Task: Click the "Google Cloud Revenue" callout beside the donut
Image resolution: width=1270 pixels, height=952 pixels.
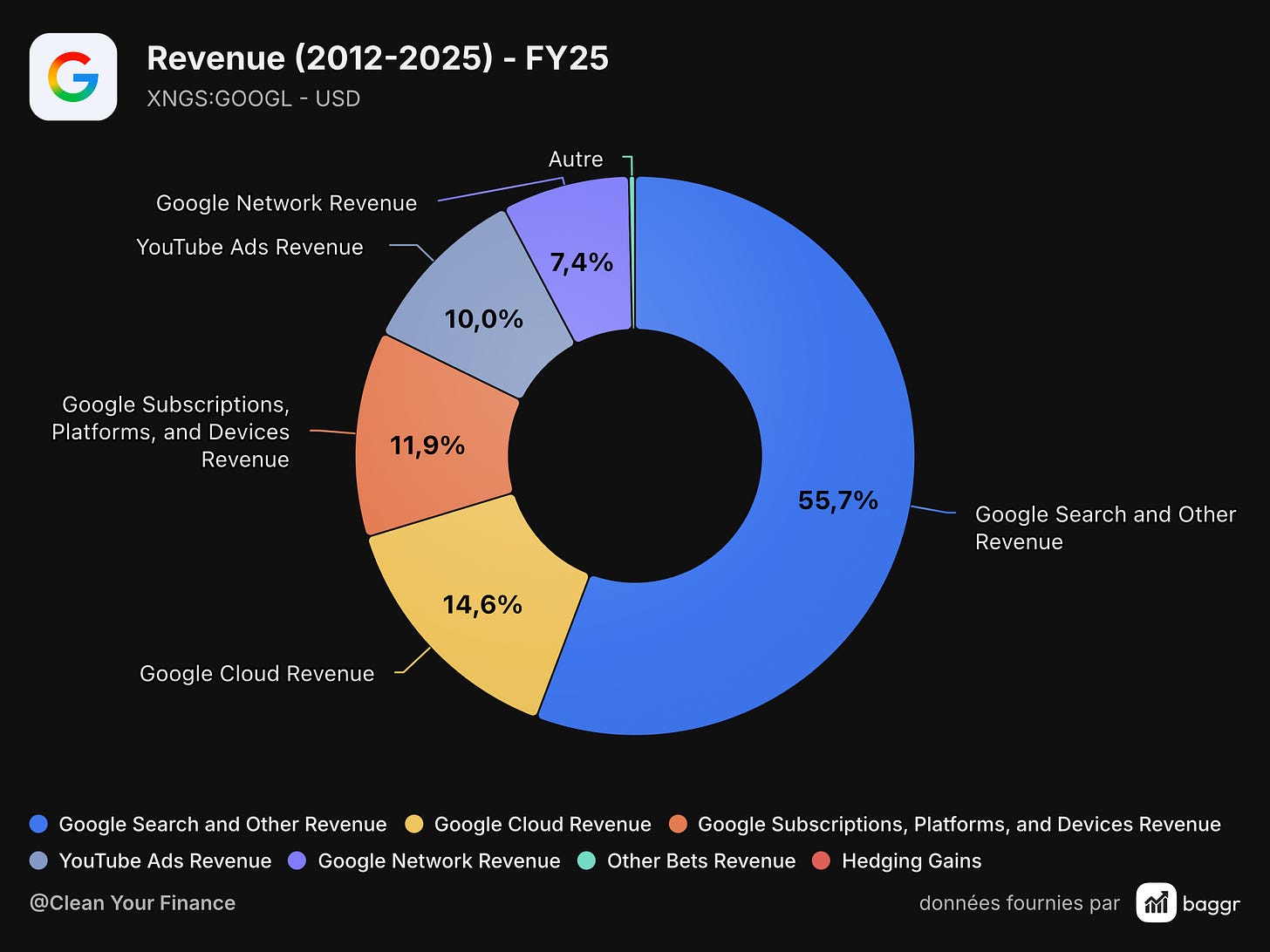Action: (x=257, y=674)
